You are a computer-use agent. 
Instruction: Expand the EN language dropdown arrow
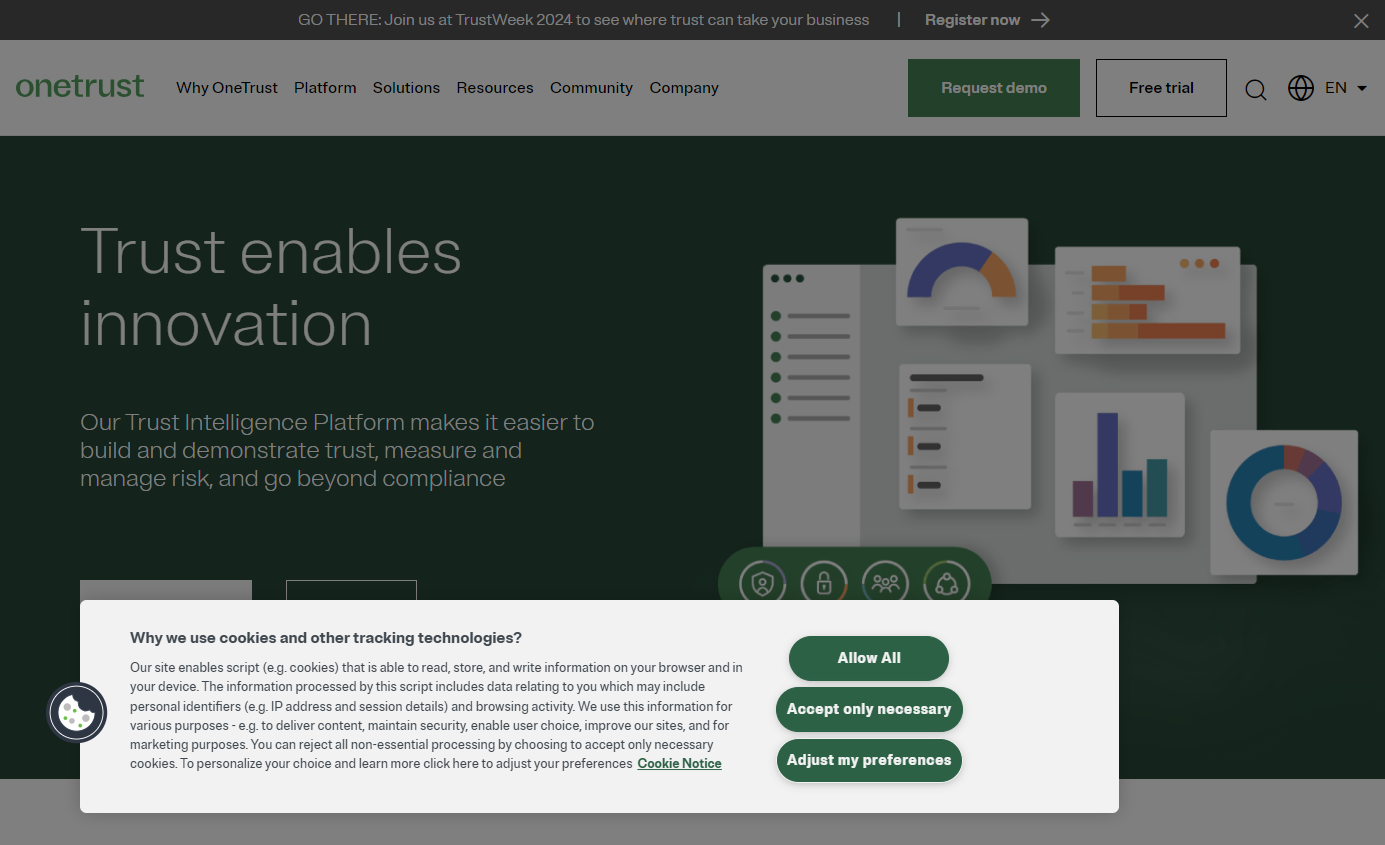click(x=1362, y=88)
